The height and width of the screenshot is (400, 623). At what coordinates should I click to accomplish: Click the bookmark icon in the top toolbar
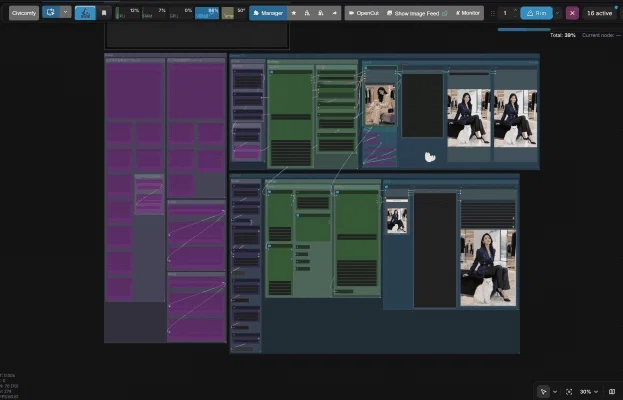coord(104,13)
